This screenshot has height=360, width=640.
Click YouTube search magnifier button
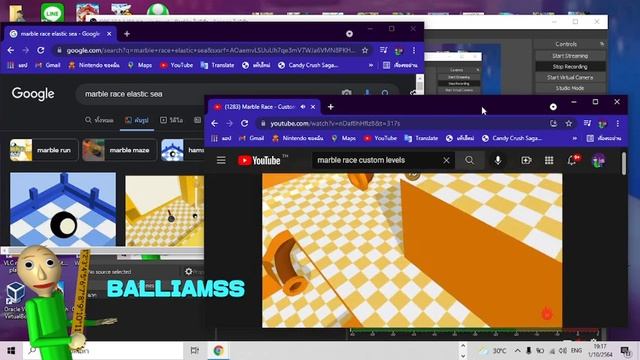[469, 160]
